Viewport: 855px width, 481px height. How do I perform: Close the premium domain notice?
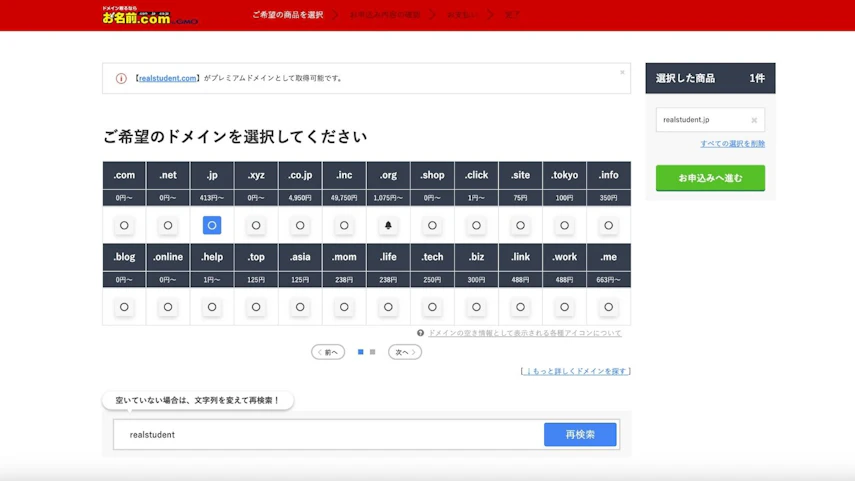tap(622, 72)
